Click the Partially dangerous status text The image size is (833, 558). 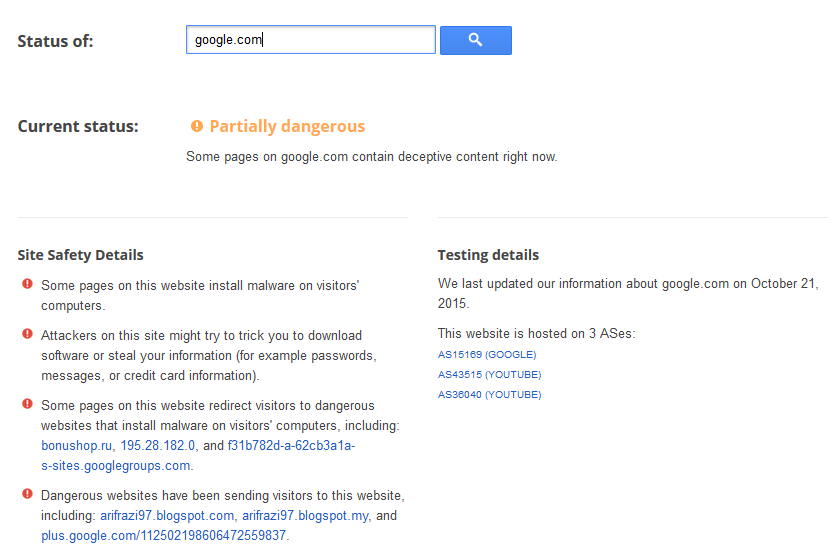287,126
